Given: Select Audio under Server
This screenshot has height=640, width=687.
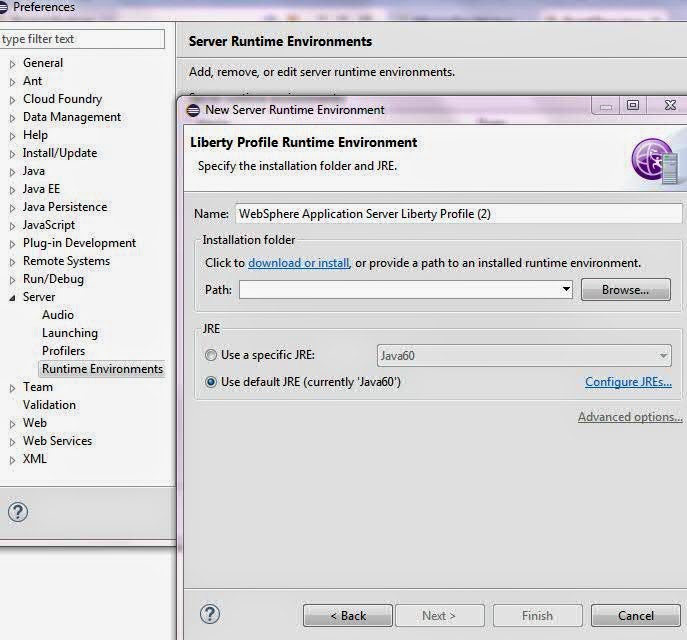Looking at the screenshot, I should click(x=58, y=315).
